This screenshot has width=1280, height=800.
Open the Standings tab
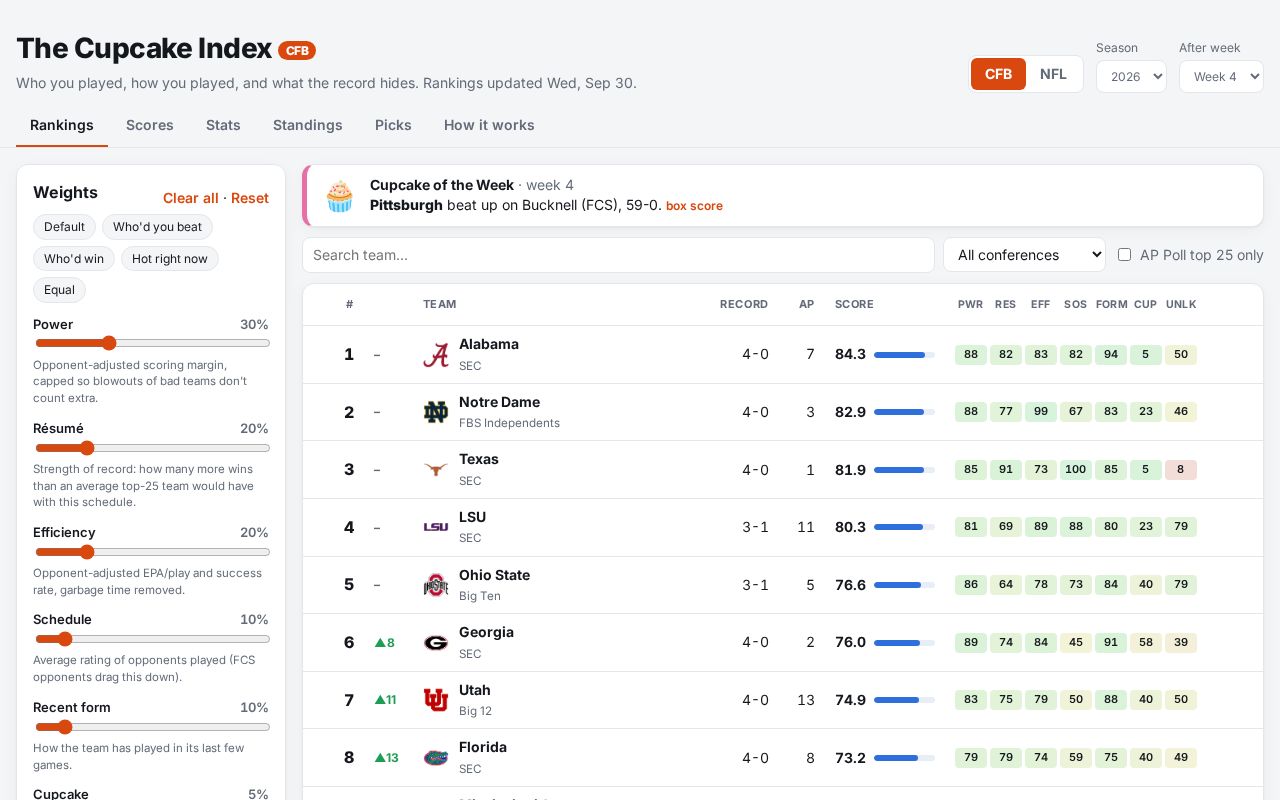(308, 125)
